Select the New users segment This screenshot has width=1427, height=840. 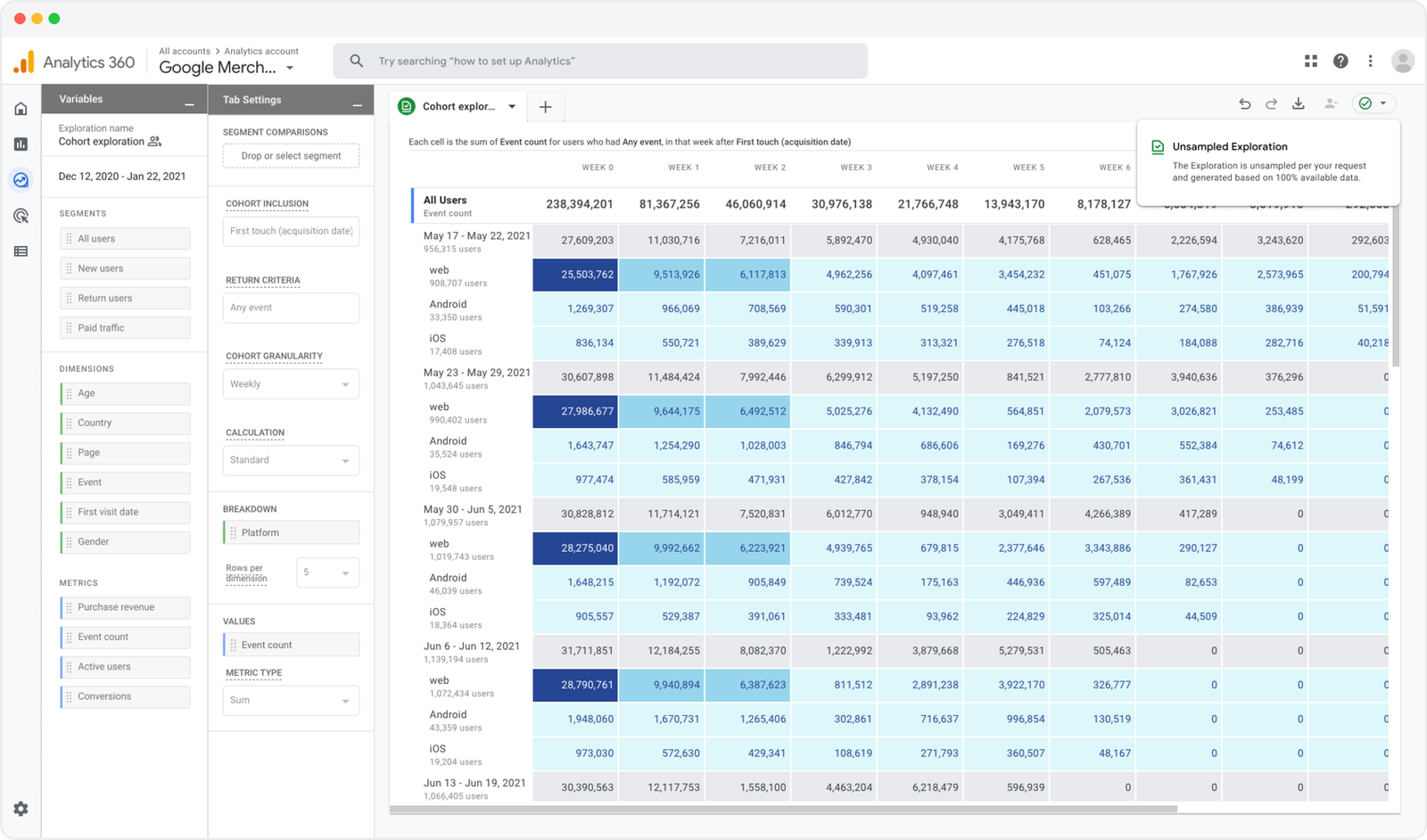click(125, 268)
